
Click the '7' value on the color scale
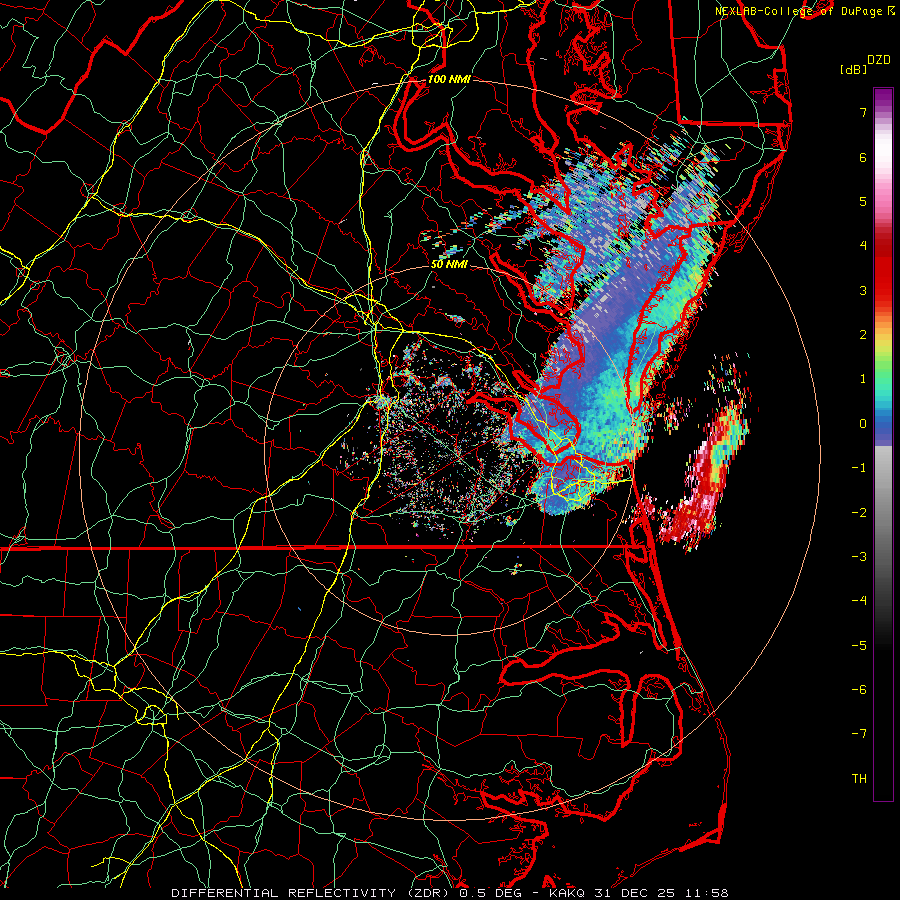tap(863, 112)
